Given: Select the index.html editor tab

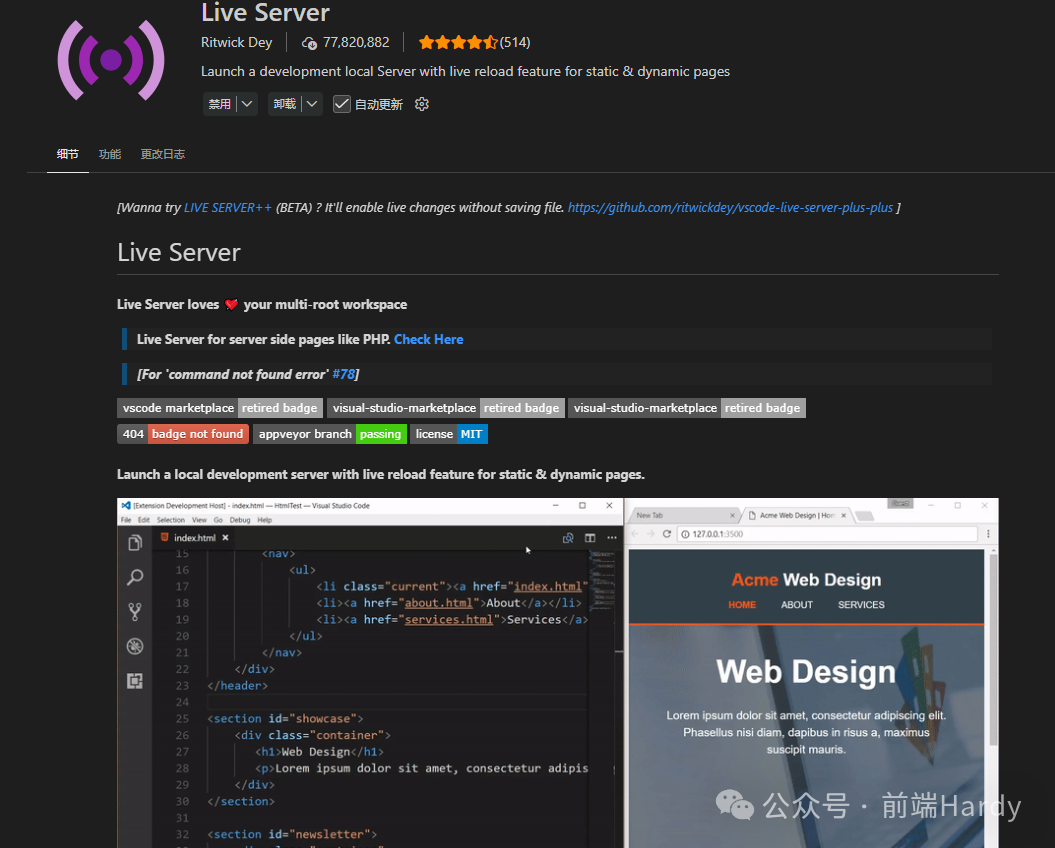Looking at the screenshot, I should point(194,538).
